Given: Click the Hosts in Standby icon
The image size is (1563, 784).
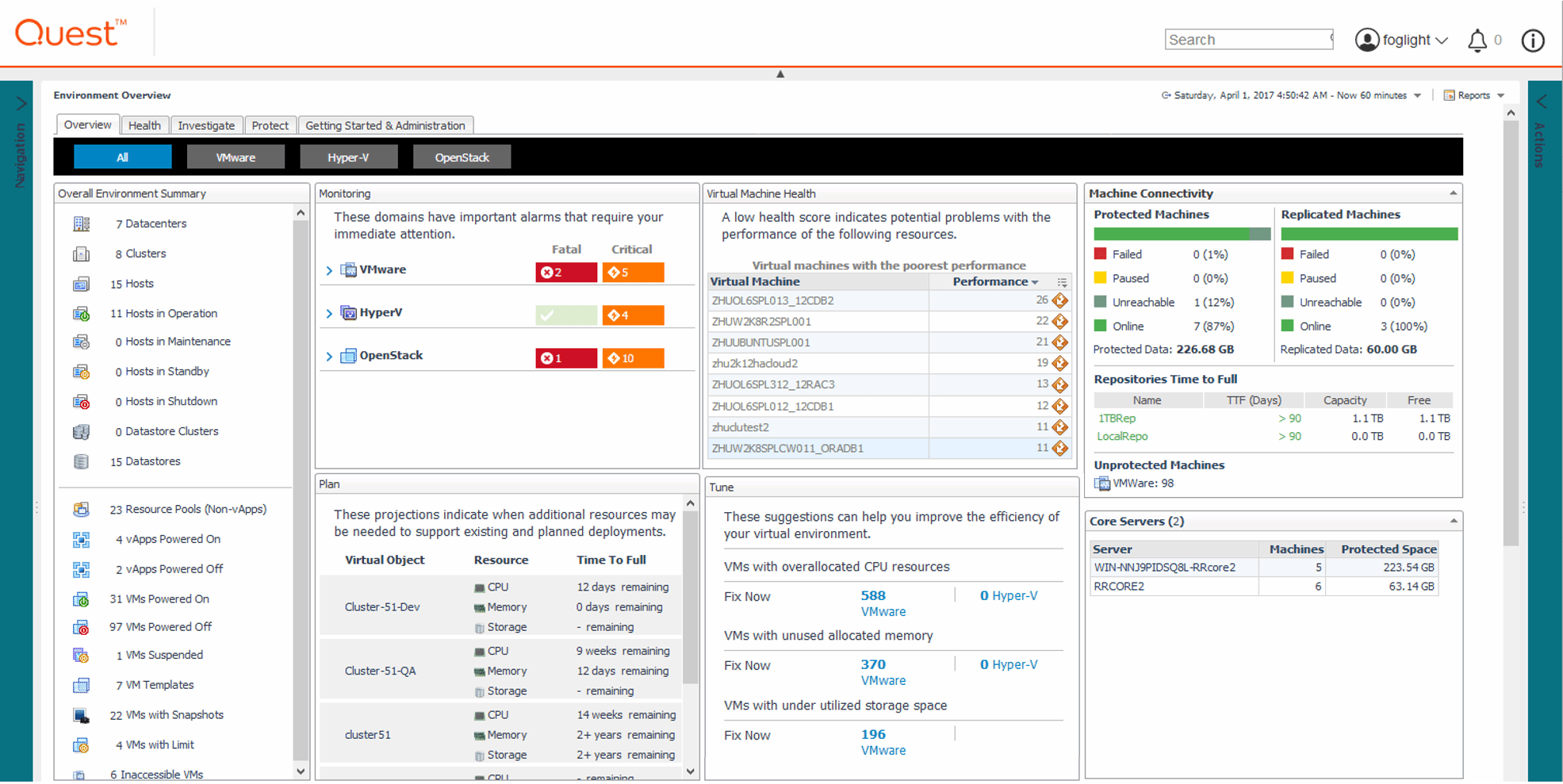Looking at the screenshot, I should [81, 372].
